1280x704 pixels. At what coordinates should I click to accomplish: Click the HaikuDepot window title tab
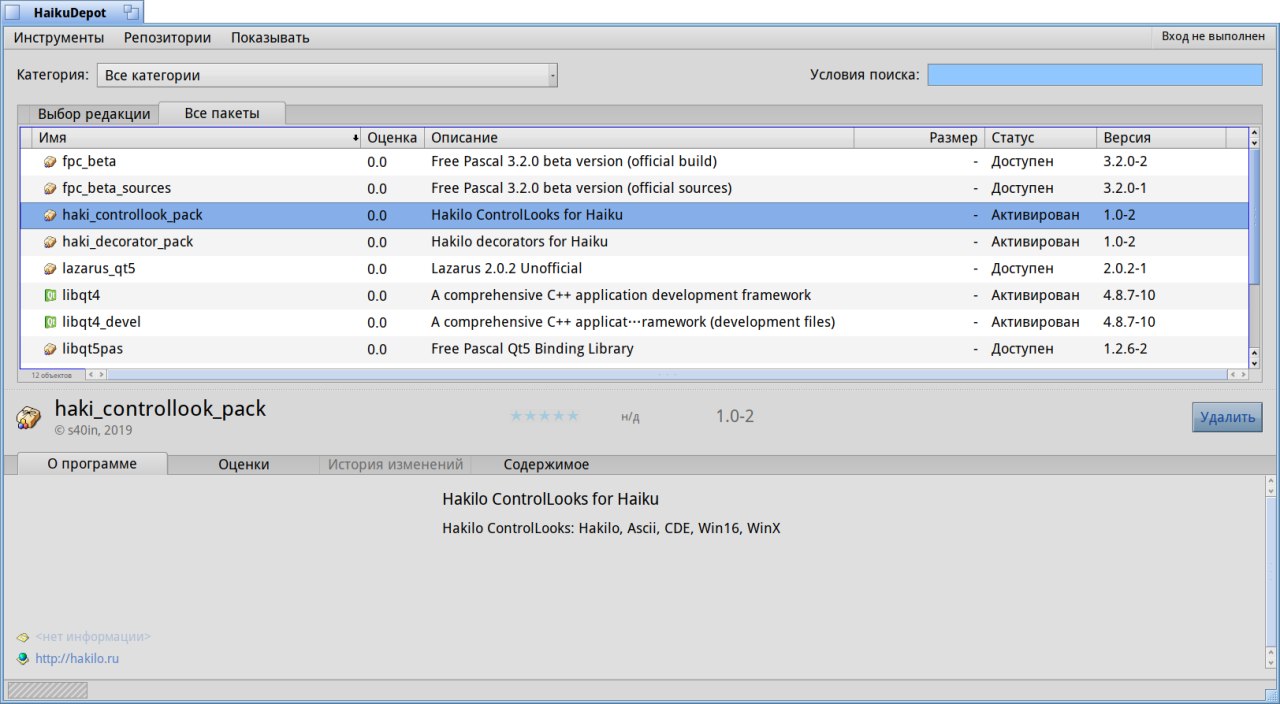point(70,12)
